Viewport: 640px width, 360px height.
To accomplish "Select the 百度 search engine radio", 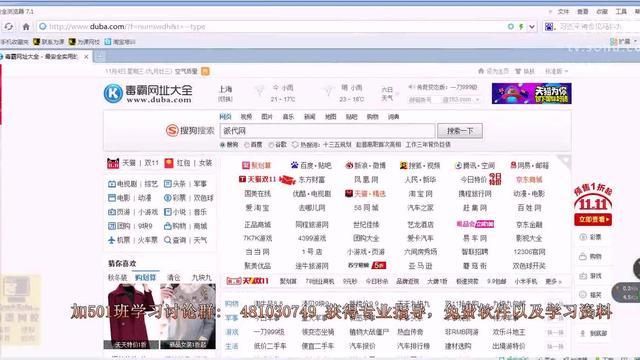I will 247,145.
